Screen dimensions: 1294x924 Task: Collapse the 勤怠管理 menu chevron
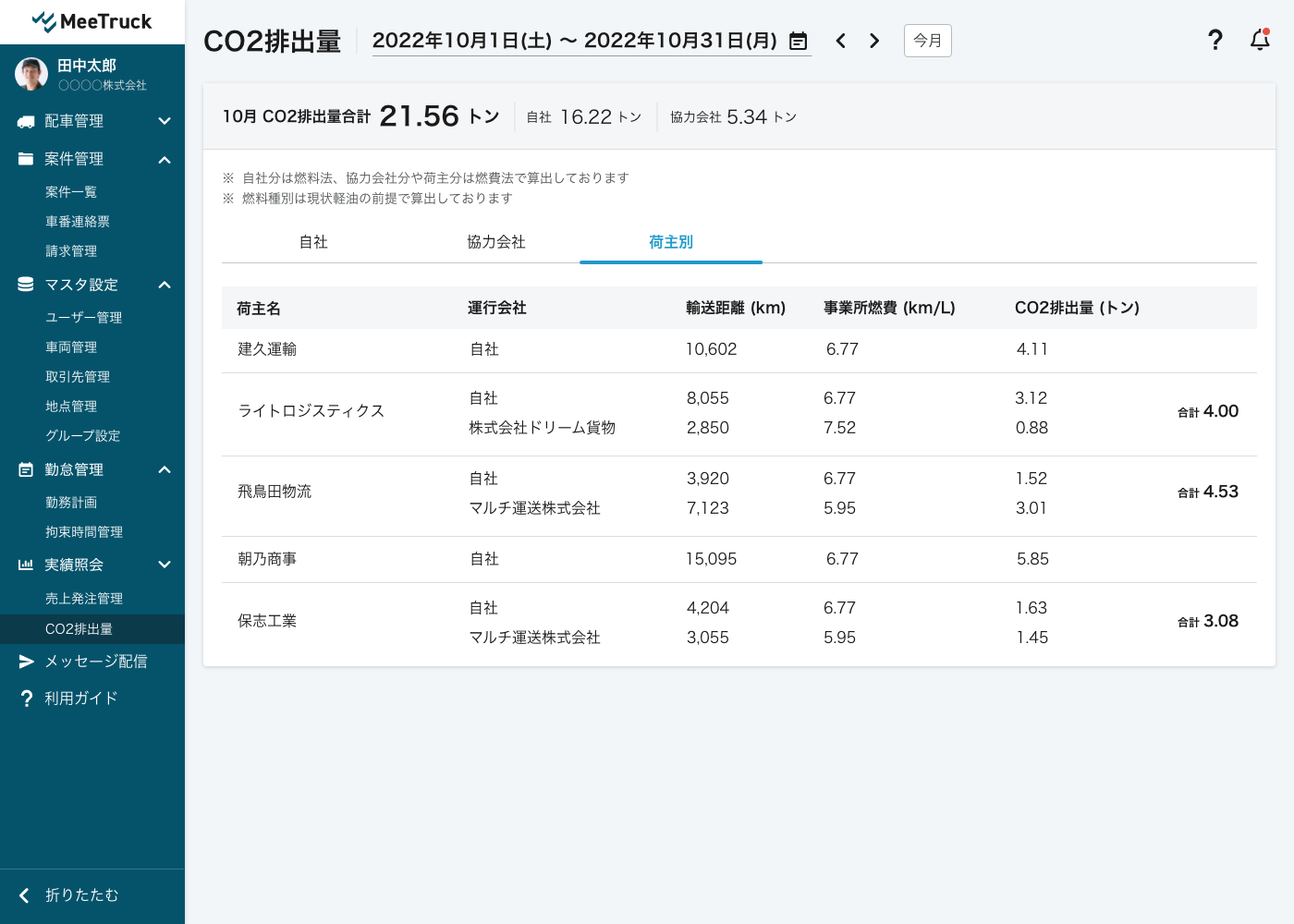coord(165,469)
